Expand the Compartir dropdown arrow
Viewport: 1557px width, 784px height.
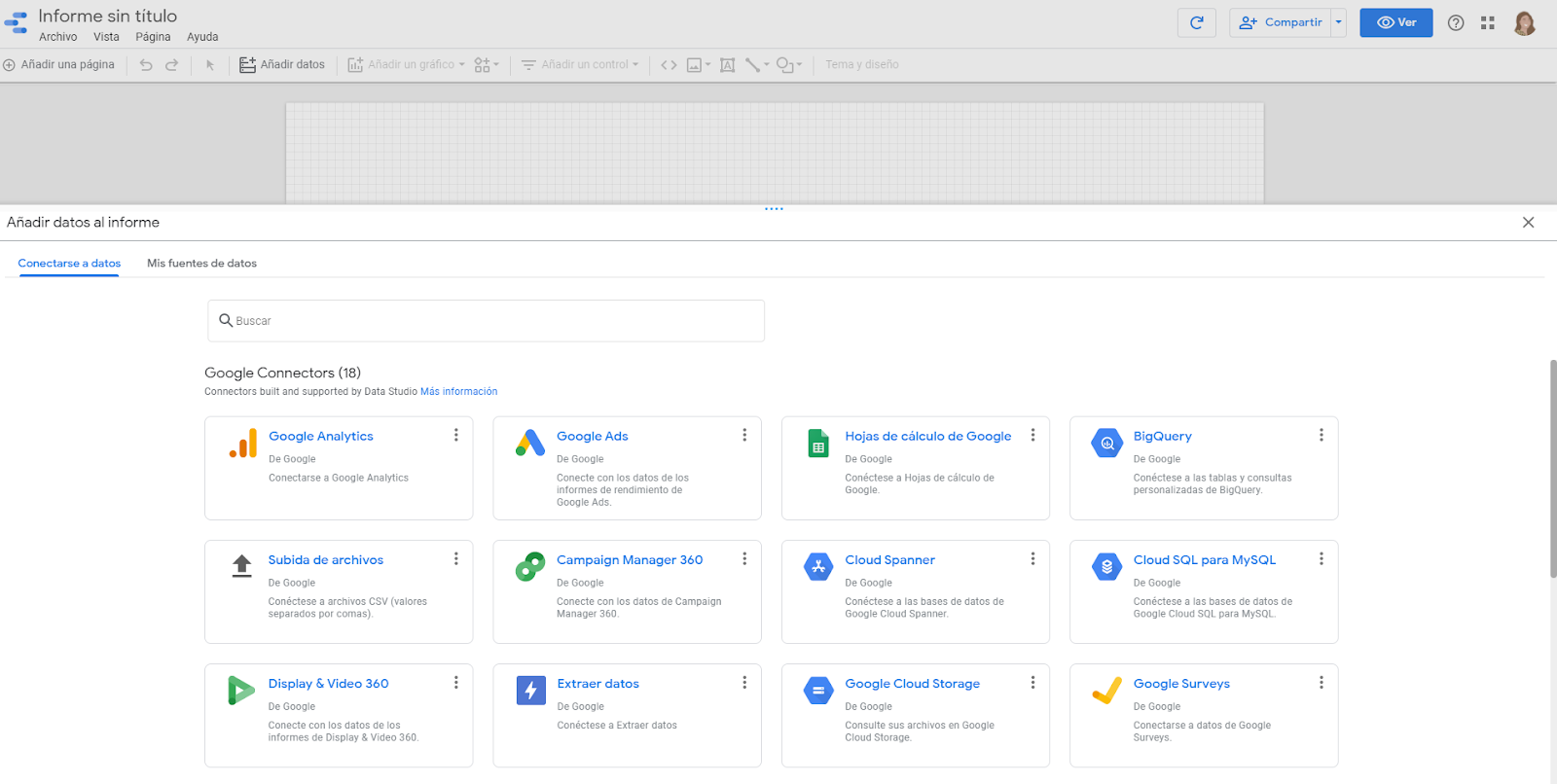[1339, 22]
